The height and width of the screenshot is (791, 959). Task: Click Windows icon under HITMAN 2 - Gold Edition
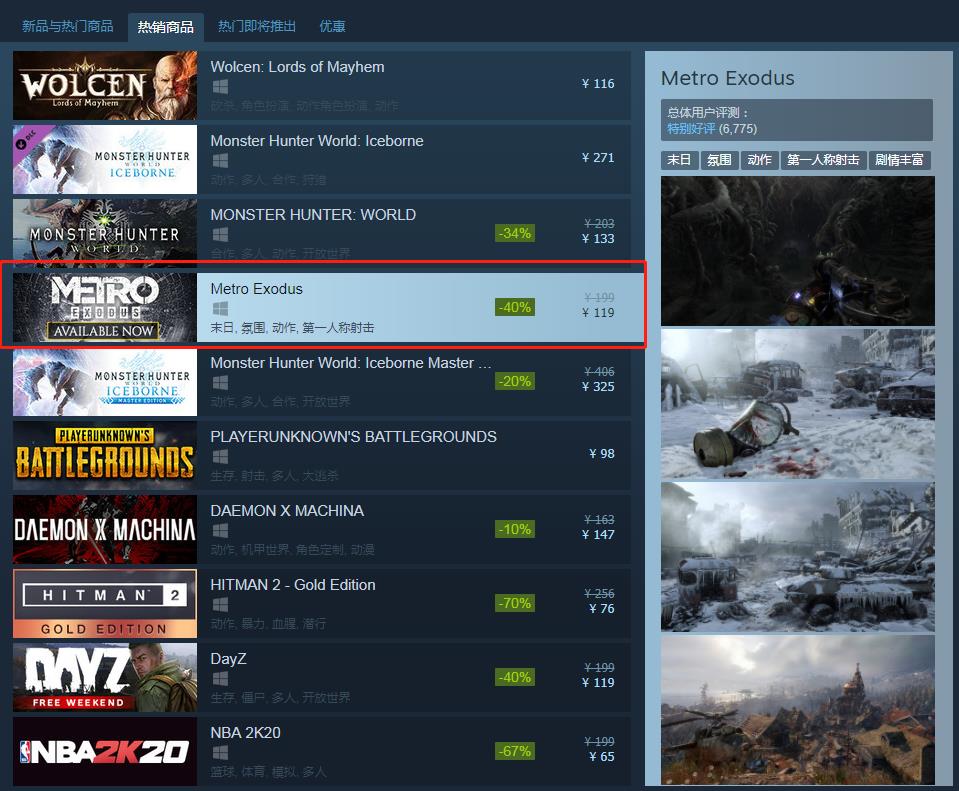point(220,604)
